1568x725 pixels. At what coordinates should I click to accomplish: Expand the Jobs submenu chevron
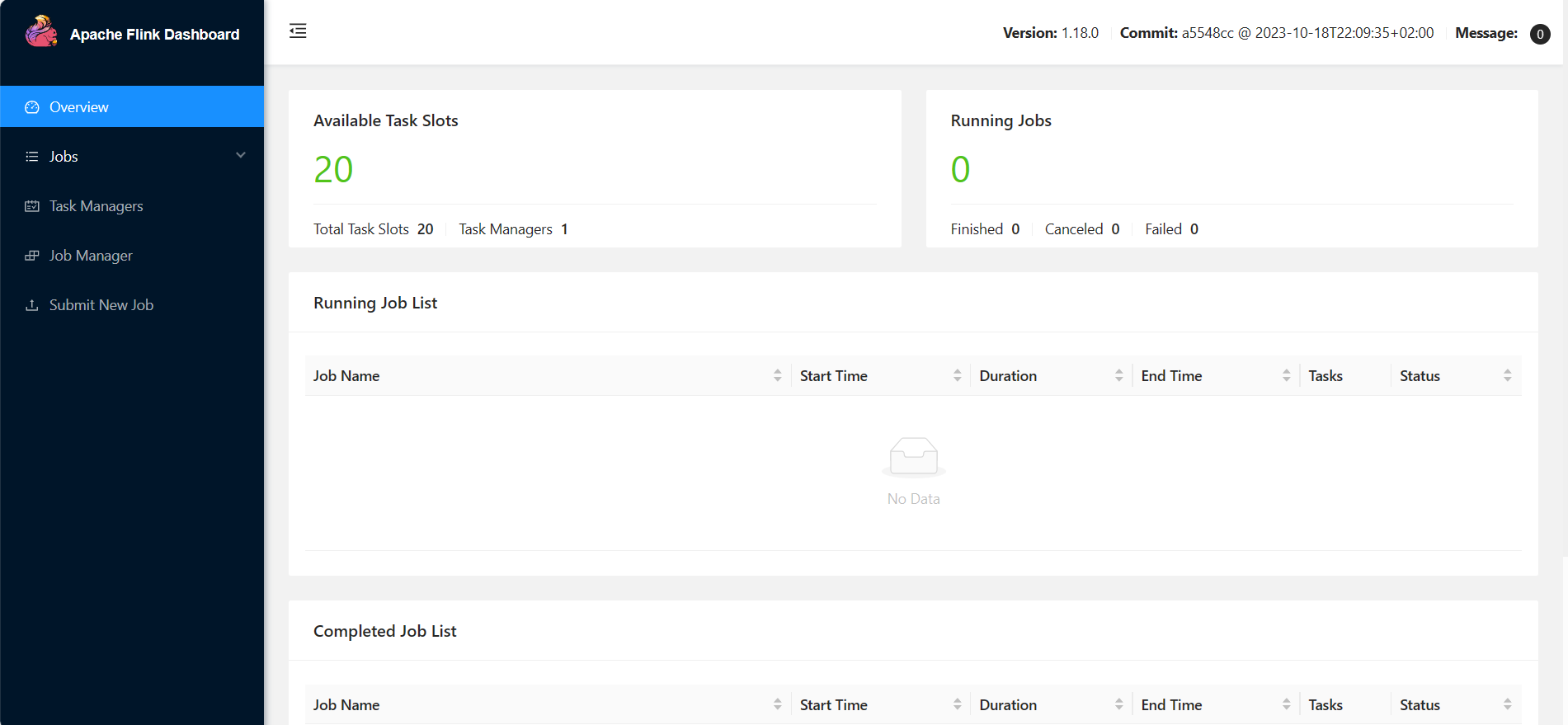tap(241, 155)
